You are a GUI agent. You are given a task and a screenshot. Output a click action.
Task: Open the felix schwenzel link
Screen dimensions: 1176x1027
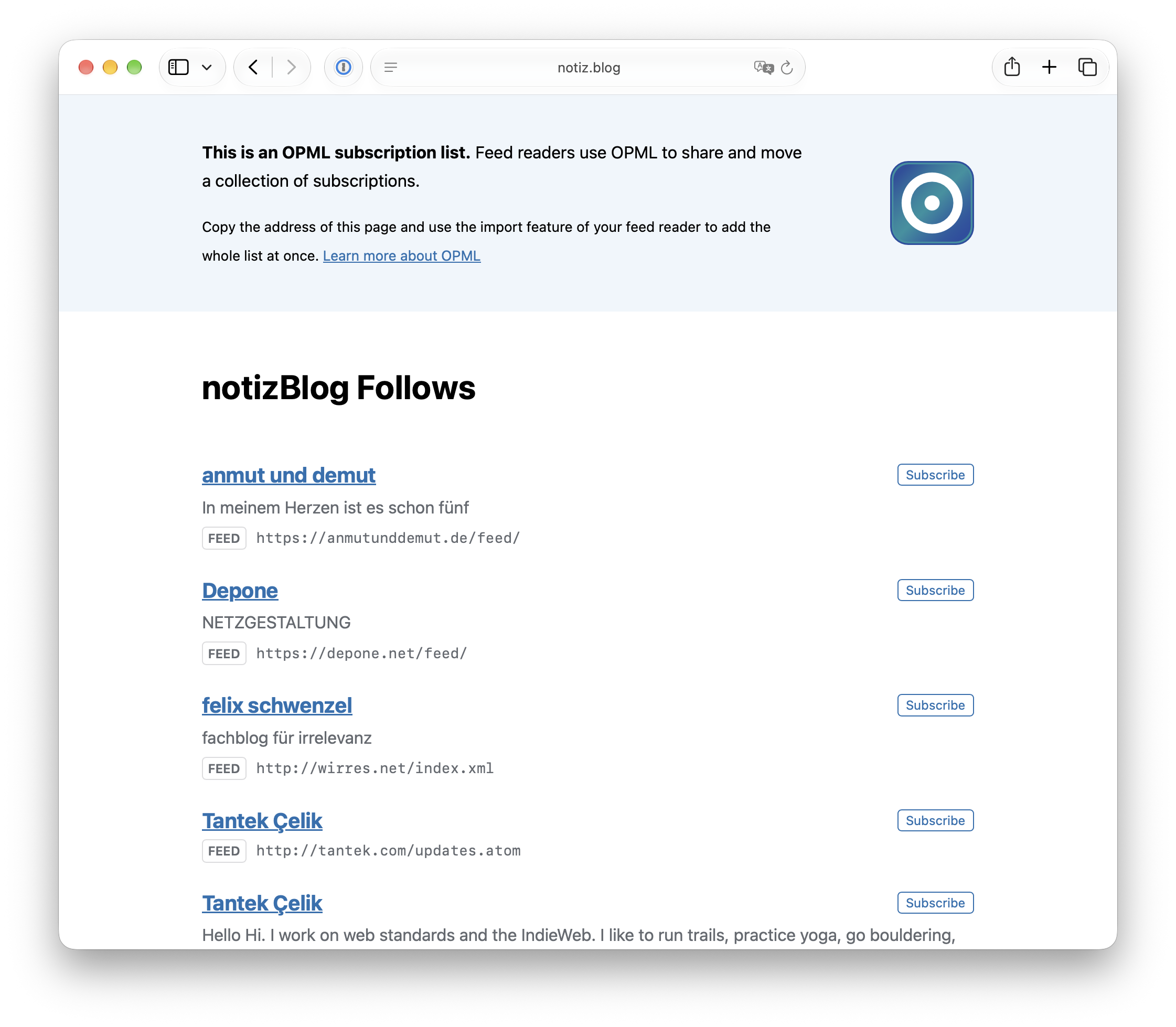pyautogui.click(x=277, y=705)
